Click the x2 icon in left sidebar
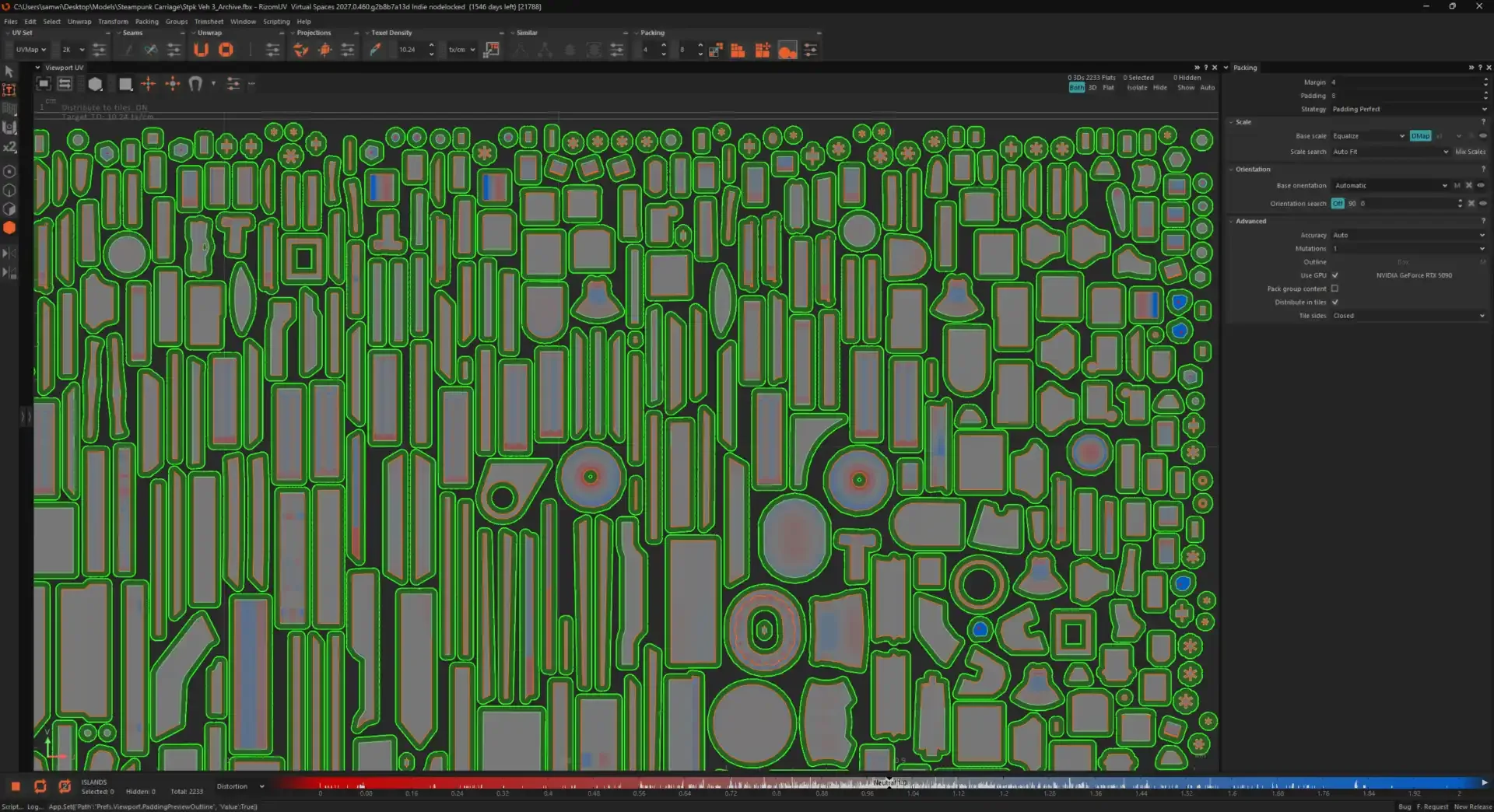The height and width of the screenshot is (812, 1494). point(9,147)
